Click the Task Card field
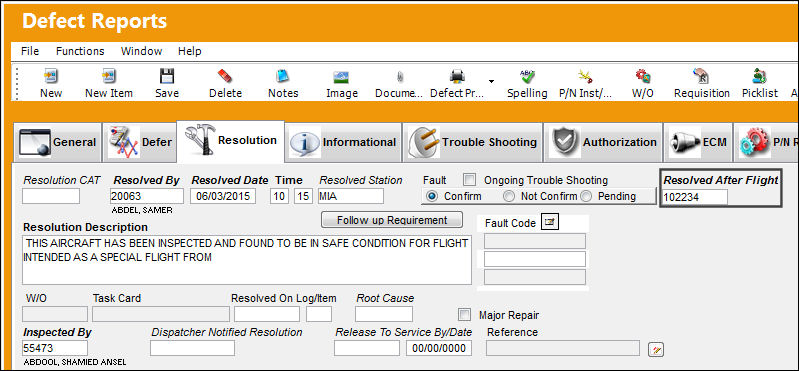This screenshot has height=371, width=799. click(x=161, y=314)
